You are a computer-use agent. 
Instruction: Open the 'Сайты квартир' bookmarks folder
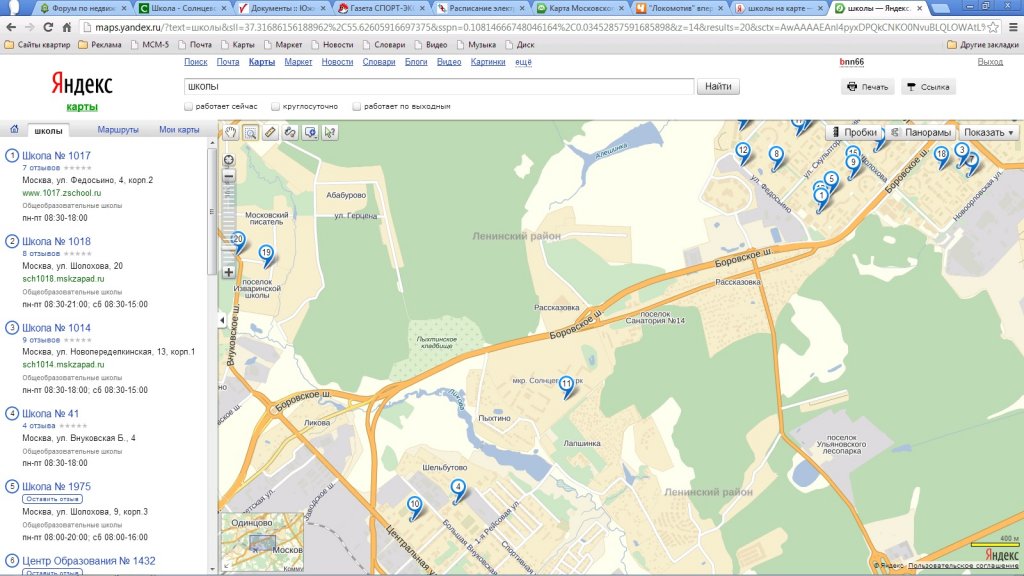tap(37, 45)
